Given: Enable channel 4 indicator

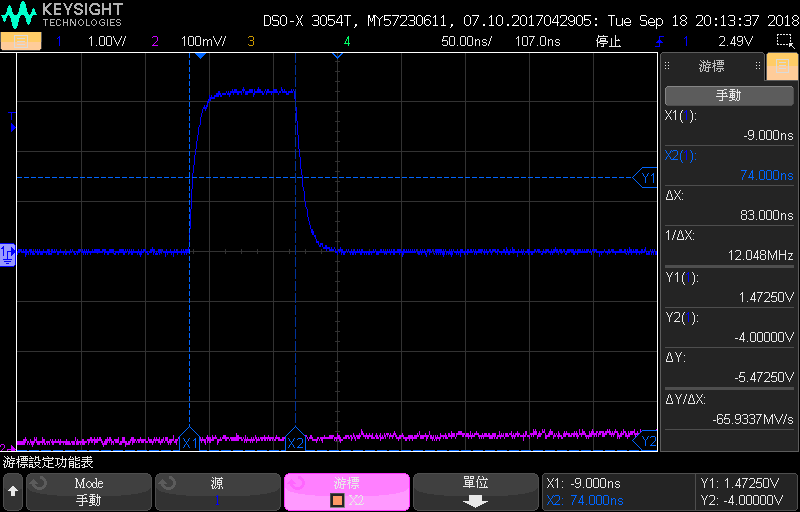Looking at the screenshot, I should coord(347,41).
